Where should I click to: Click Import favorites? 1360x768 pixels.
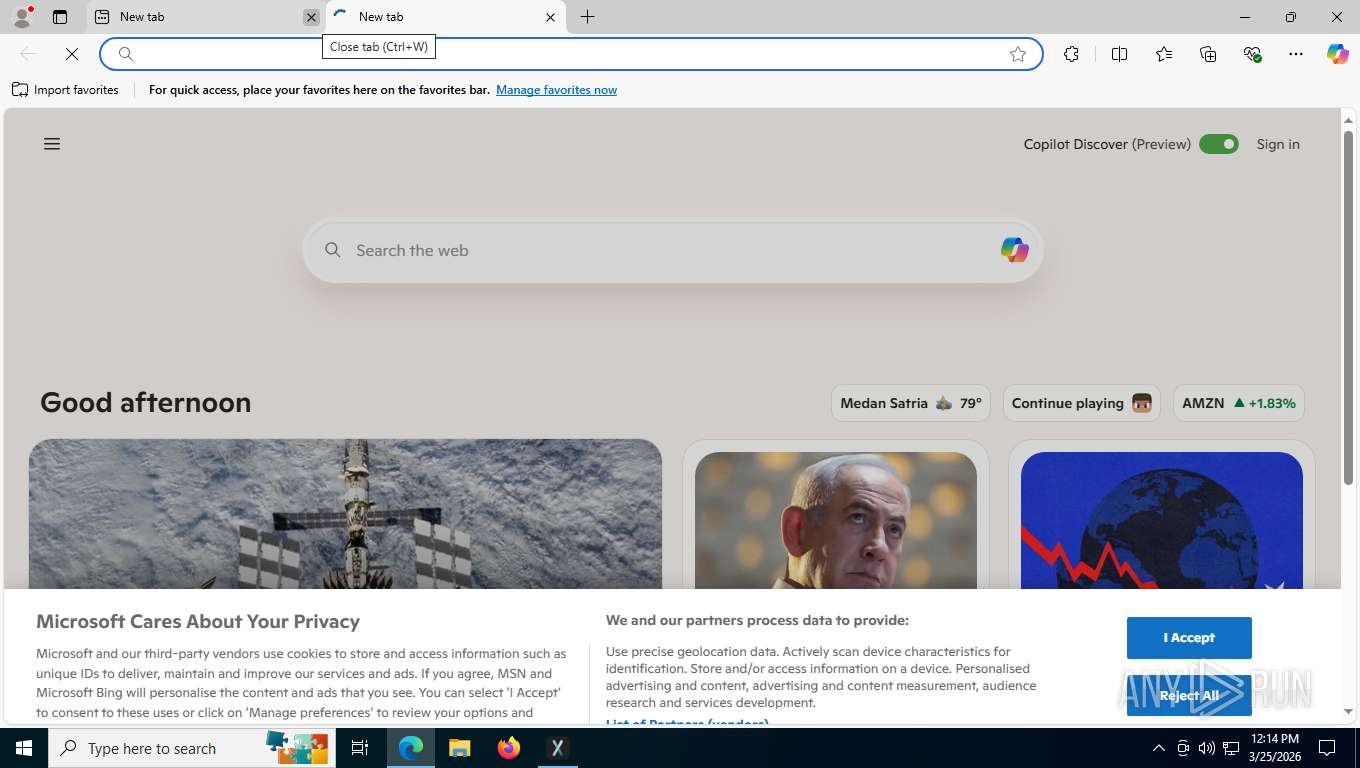pyautogui.click(x=65, y=90)
